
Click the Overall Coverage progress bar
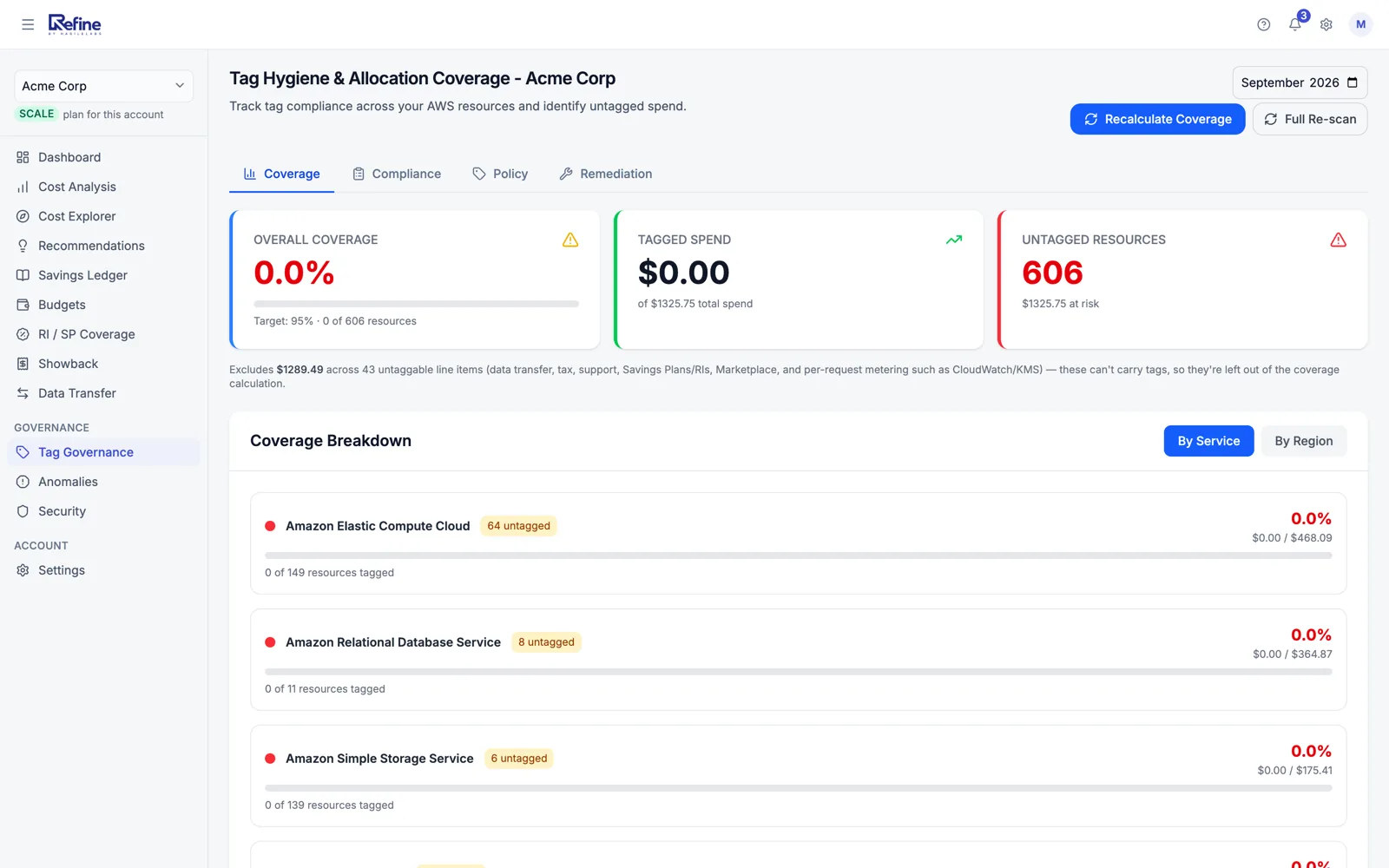click(416, 304)
